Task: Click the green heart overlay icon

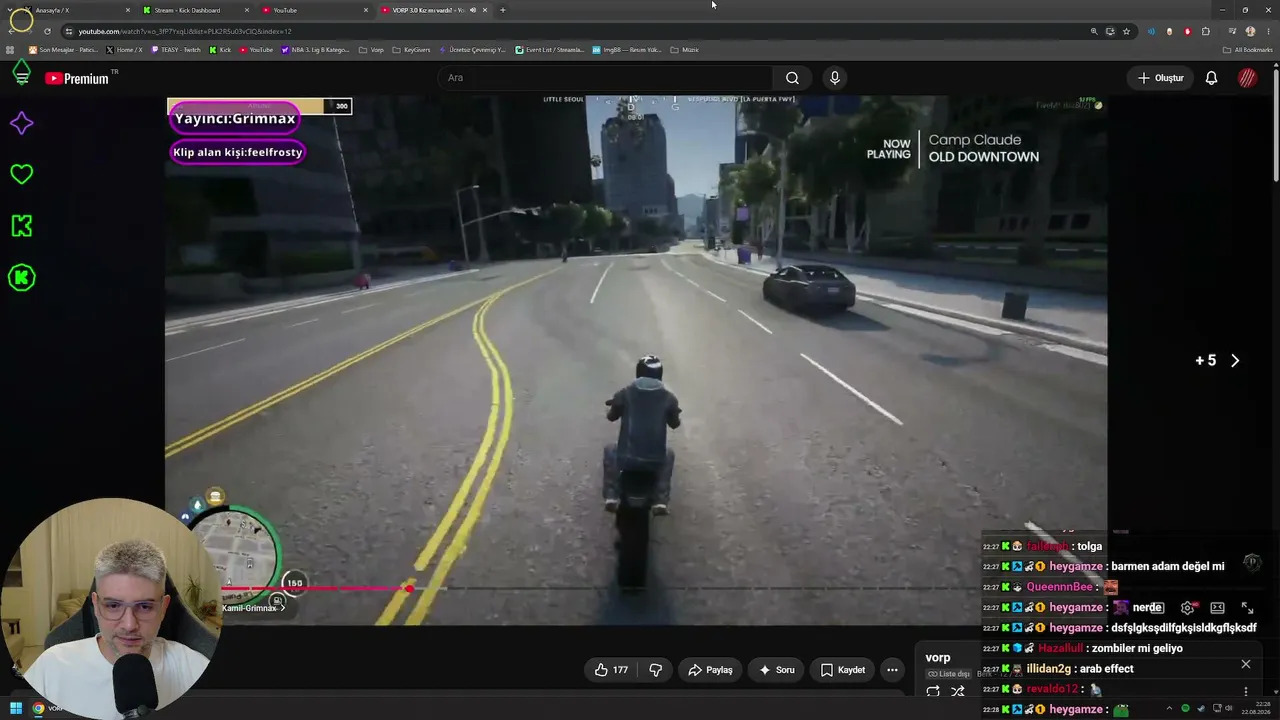Action: click(21, 174)
